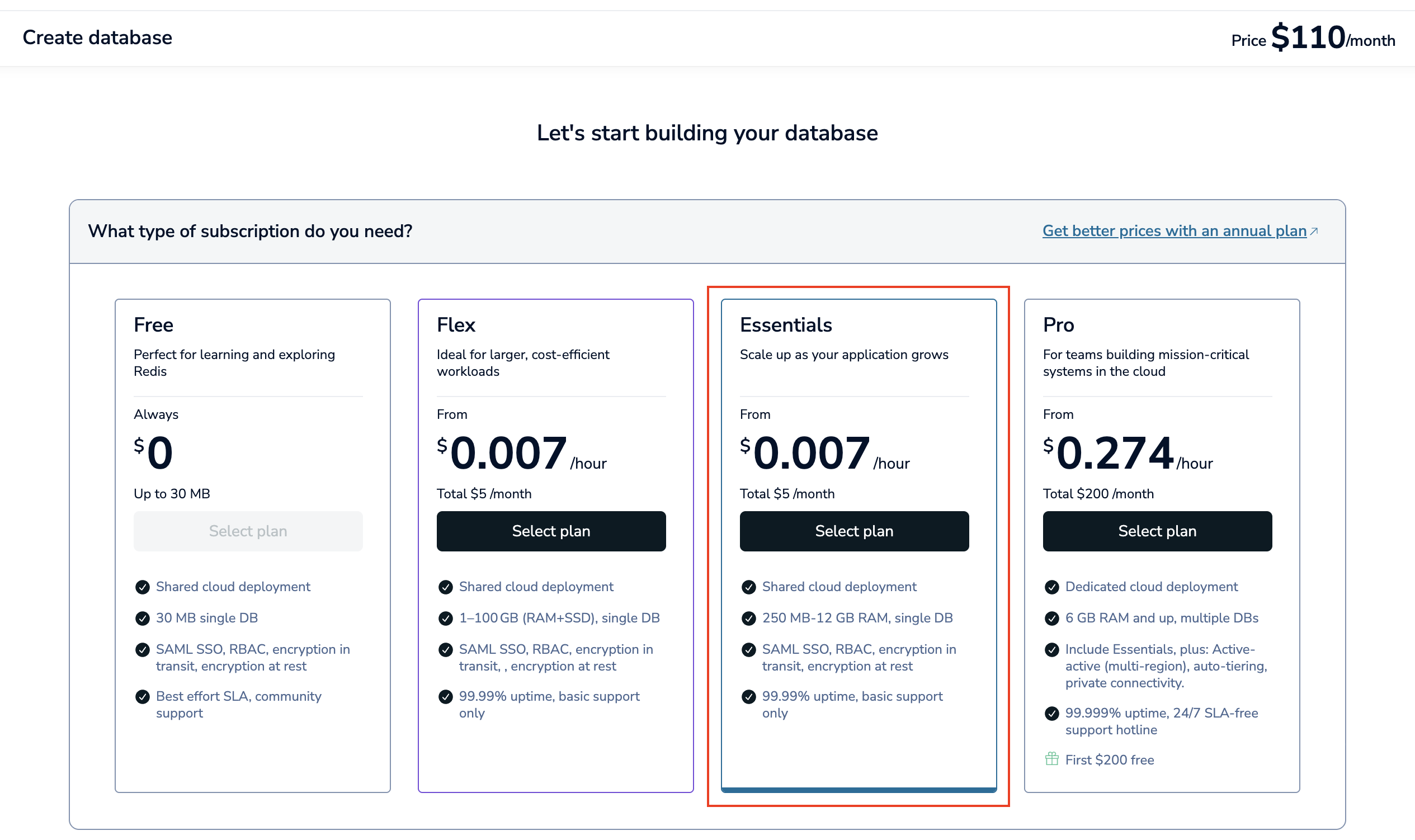Viewport: 1415px width, 840px height.
Task: Click the checkmark beside 1–100 GB (RAM+SSD)
Action: (445, 618)
